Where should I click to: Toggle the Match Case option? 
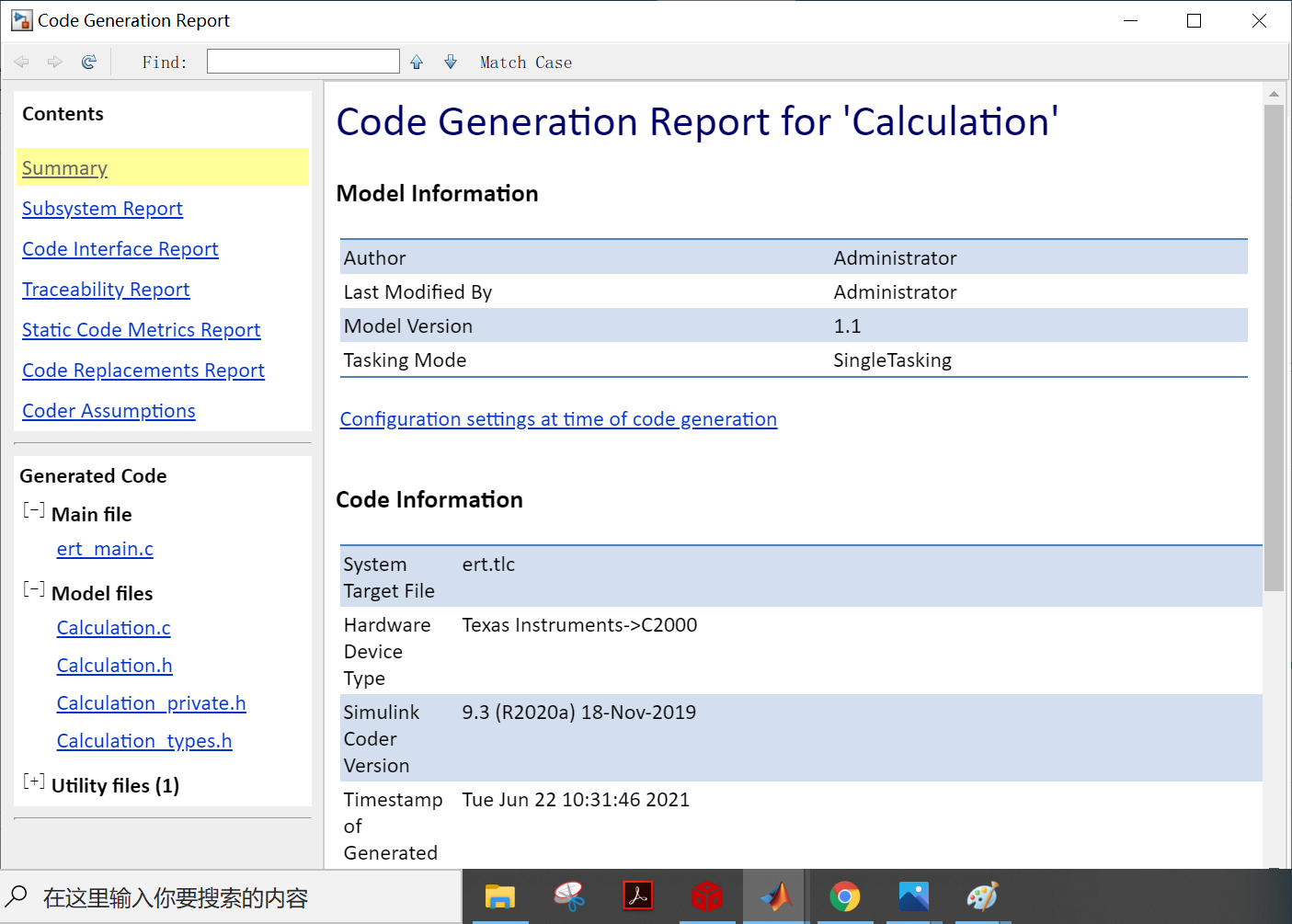point(525,63)
